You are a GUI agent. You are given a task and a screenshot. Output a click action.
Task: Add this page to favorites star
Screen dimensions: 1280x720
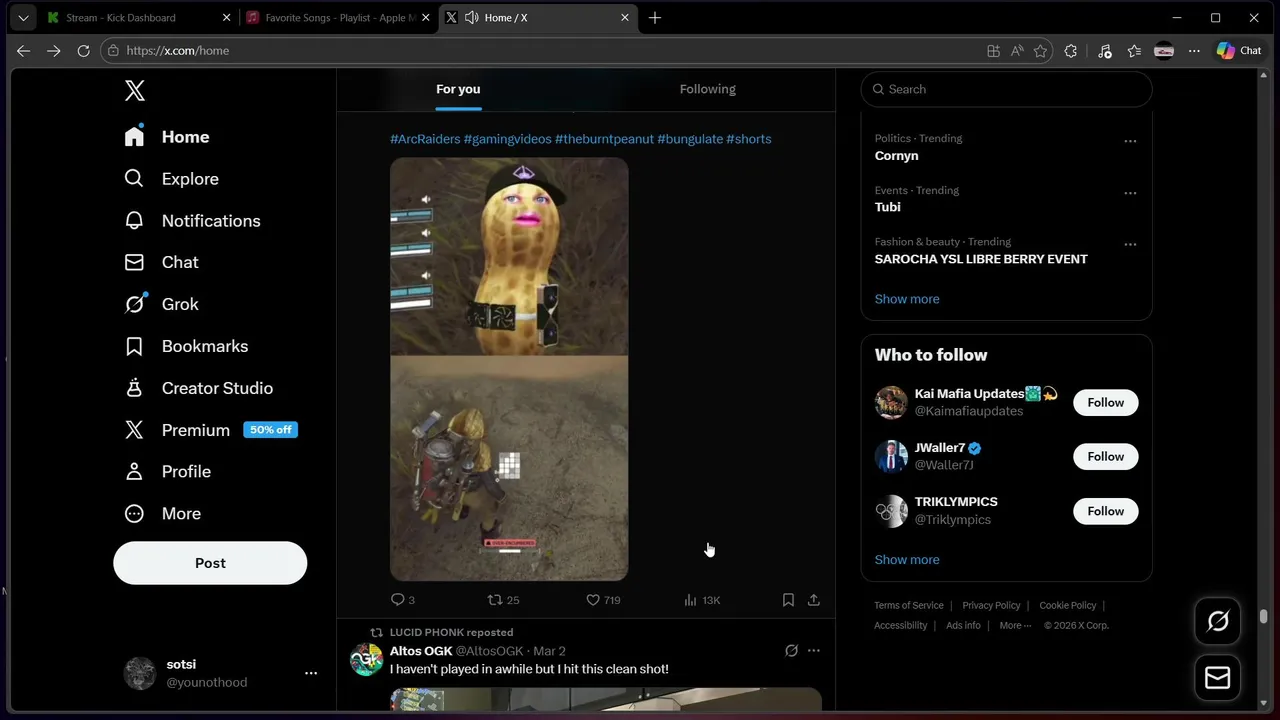1041,51
